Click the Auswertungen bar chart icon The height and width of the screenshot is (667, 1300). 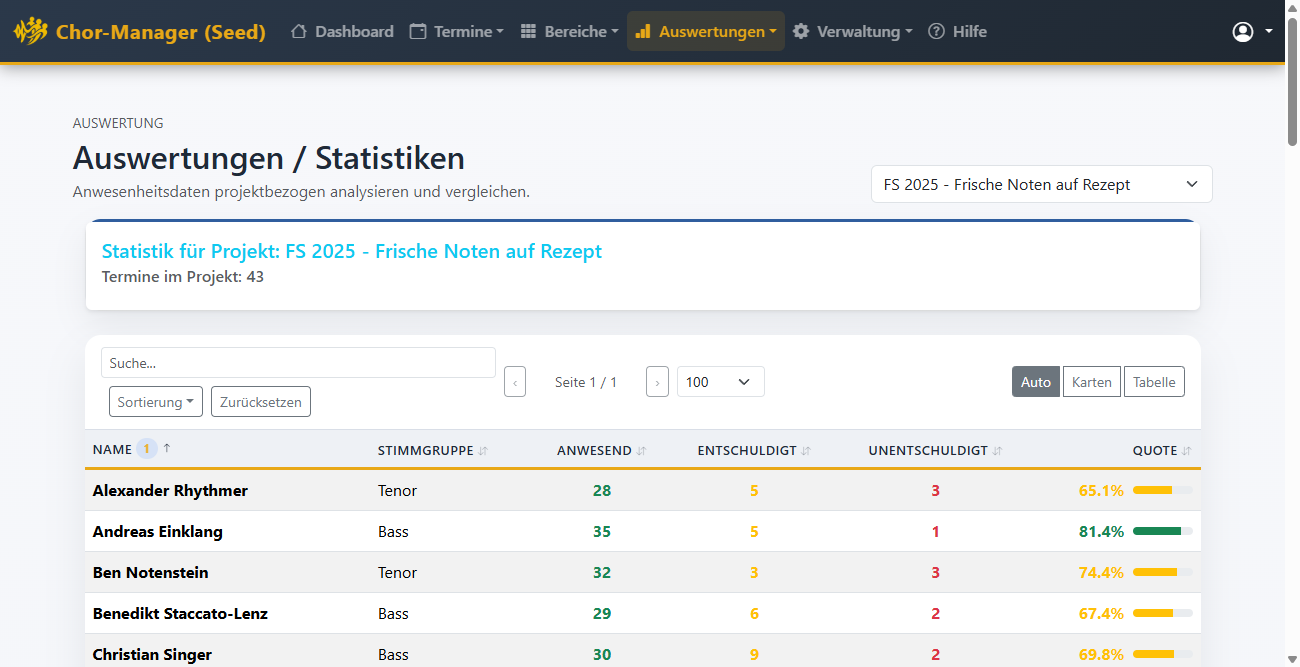tap(643, 31)
